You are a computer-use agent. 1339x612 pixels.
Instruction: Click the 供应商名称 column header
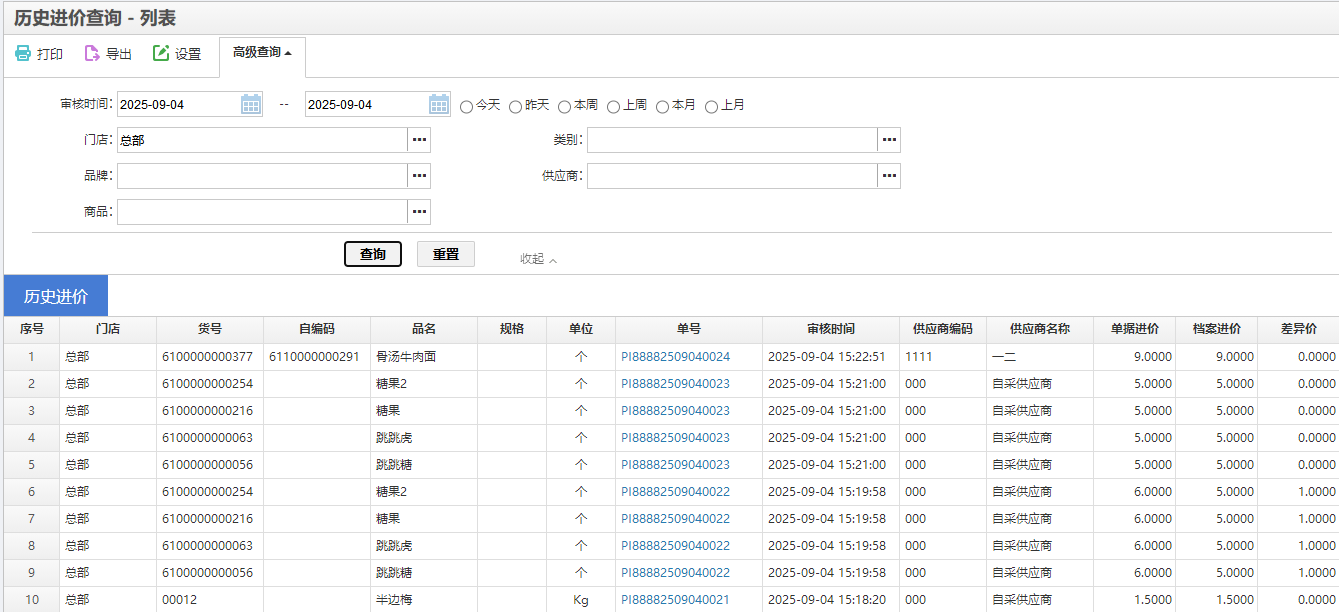pos(1040,330)
